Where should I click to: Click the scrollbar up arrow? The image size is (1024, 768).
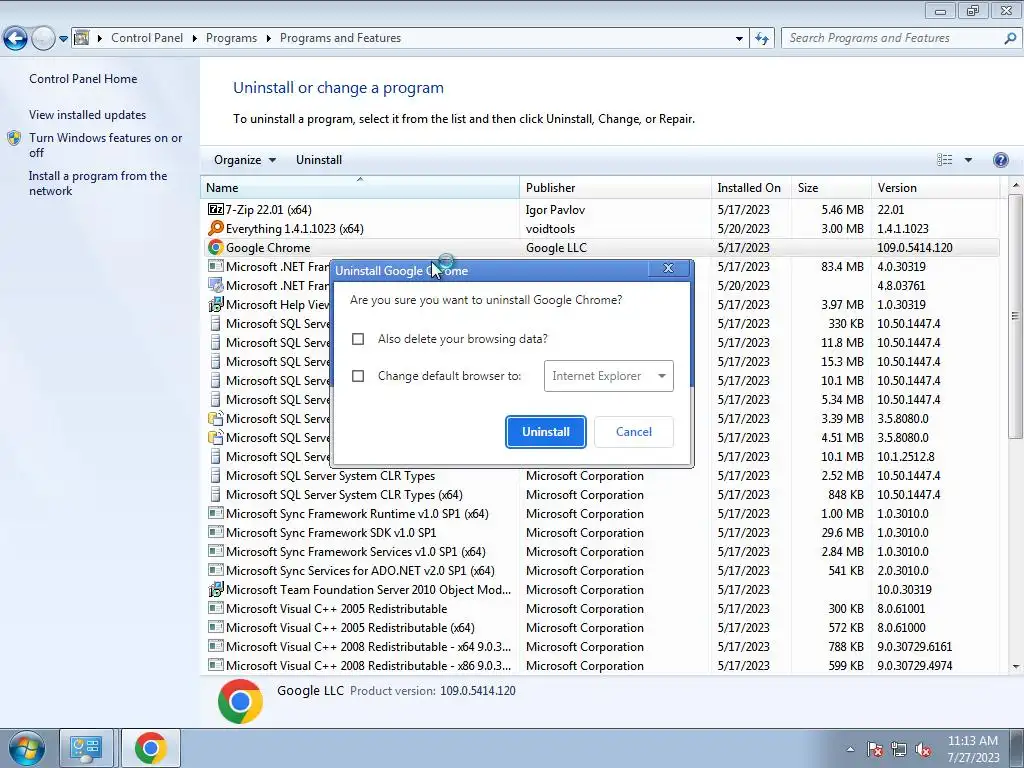[1016, 186]
